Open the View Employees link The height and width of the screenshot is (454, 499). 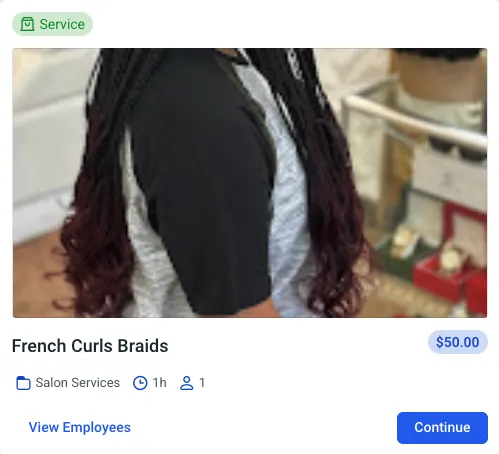tap(80, 427)
